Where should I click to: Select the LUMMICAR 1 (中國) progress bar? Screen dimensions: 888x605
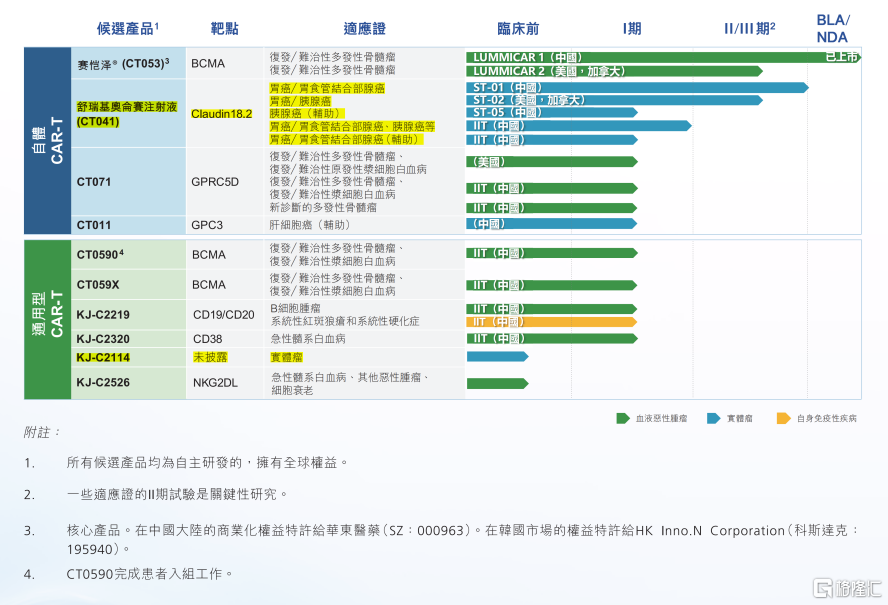pyautogui.click(x=663, y=57)
